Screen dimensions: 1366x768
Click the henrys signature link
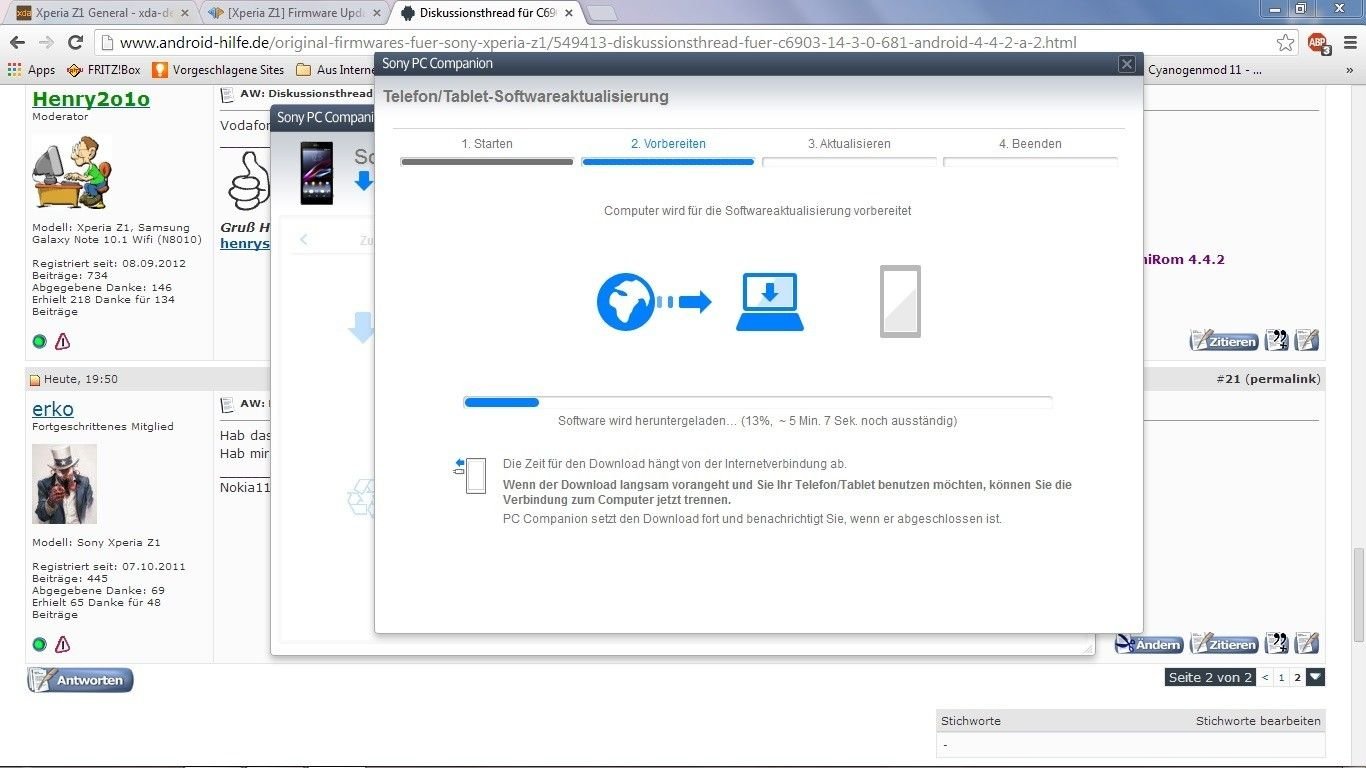[x=245, y=243]
